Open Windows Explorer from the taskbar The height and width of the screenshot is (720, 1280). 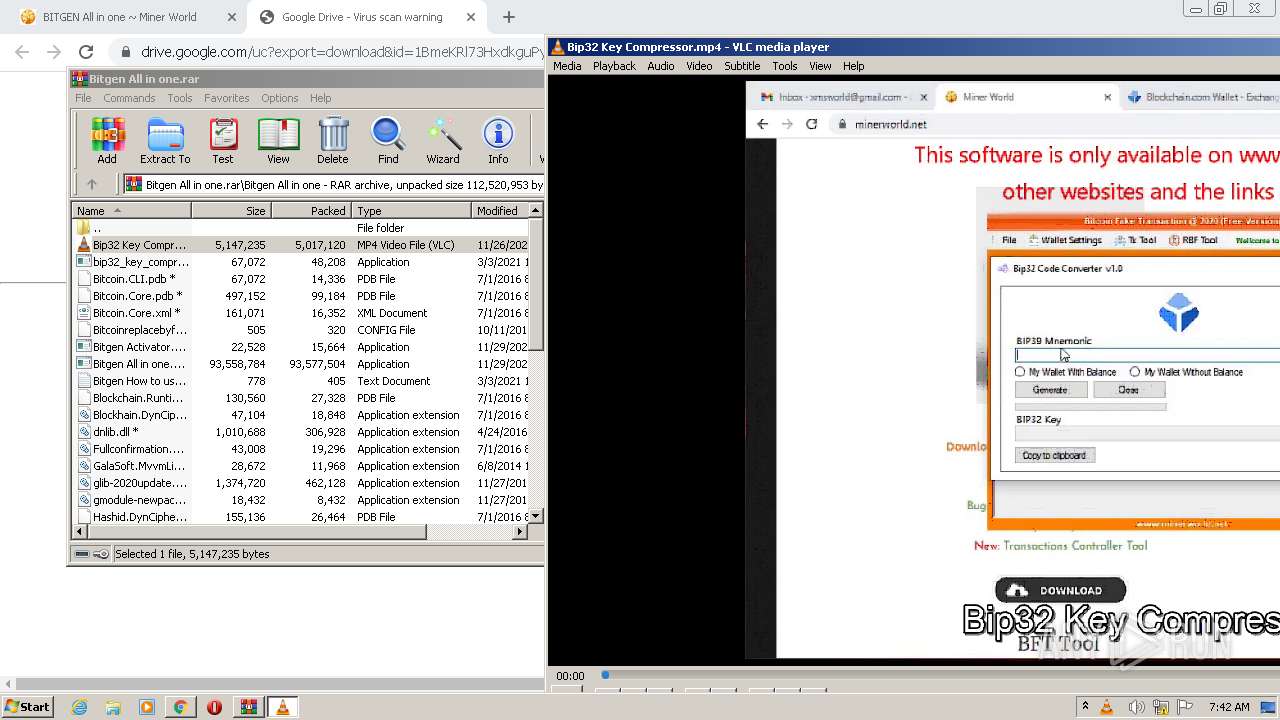(x=113, y=707)
